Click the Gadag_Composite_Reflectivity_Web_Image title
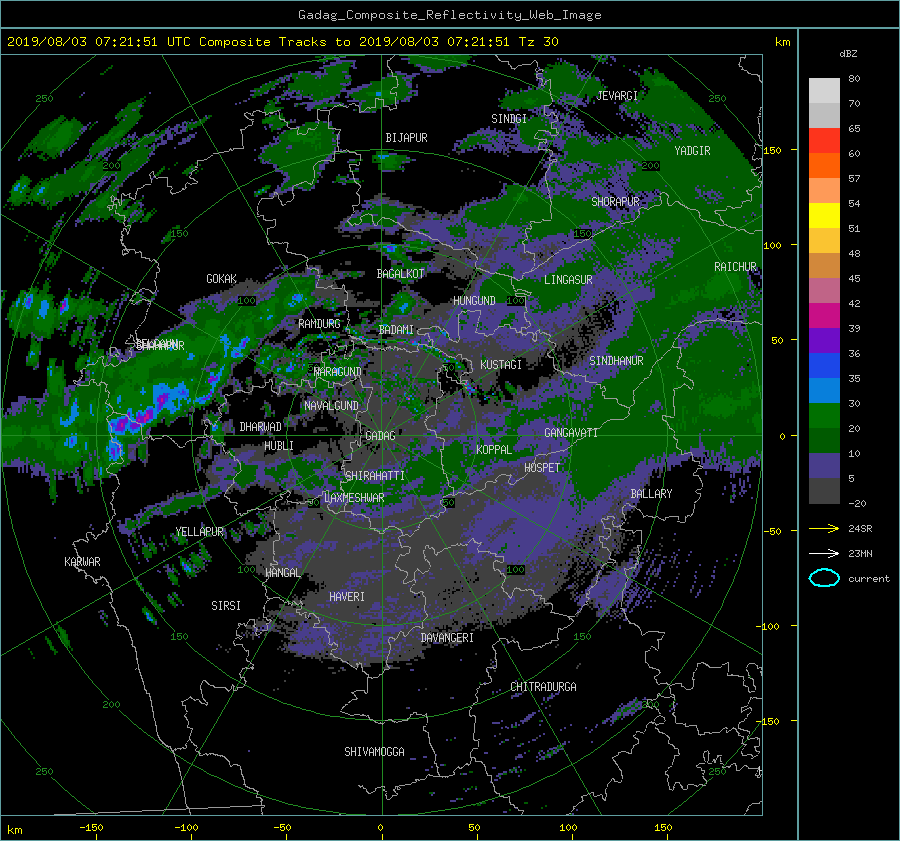The image size is (900, 841). pos(449,15)
